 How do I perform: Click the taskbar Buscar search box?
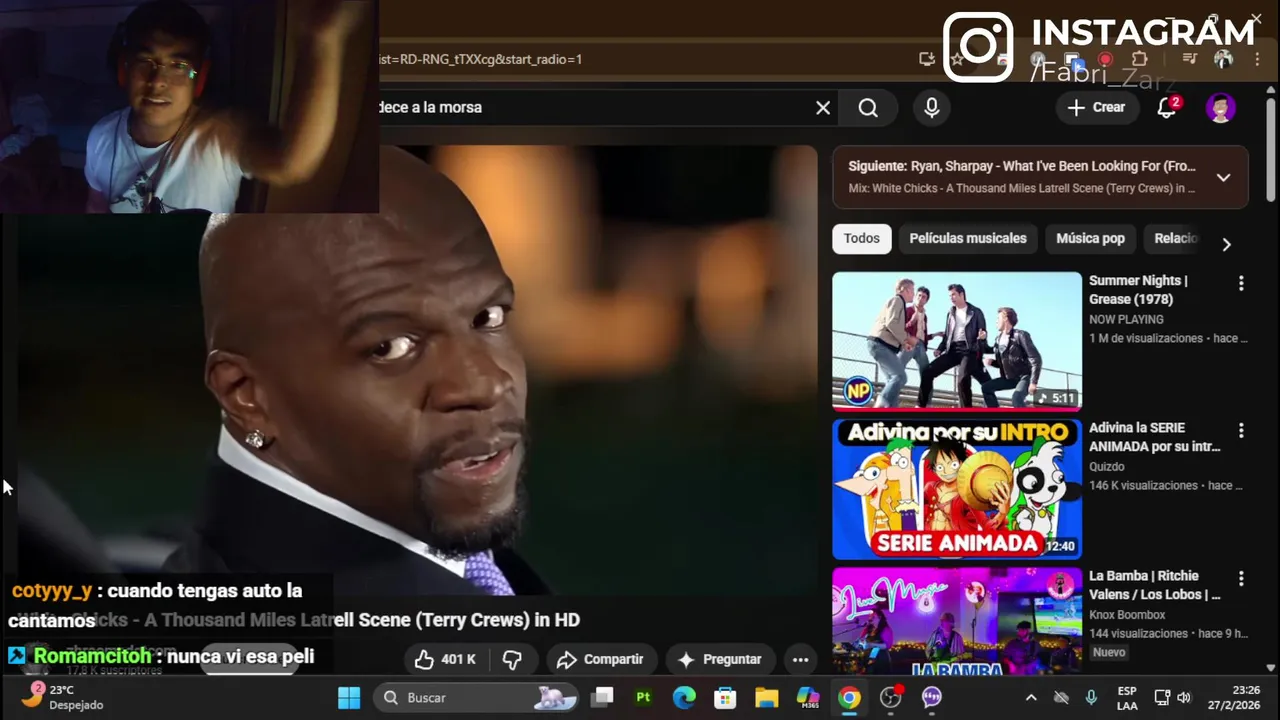pos(477,698)
